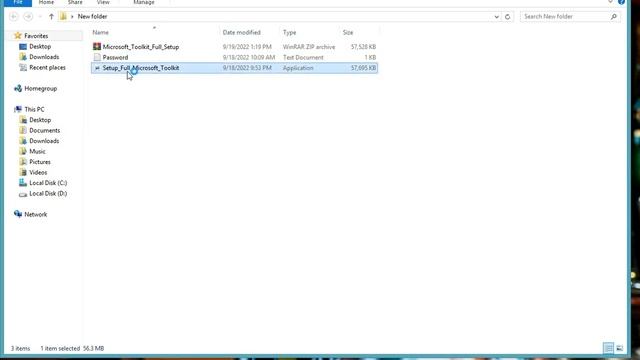This screenshot has width=640, height=360.
Task: Click Videos folder icon in navigation
Action: 23,172
